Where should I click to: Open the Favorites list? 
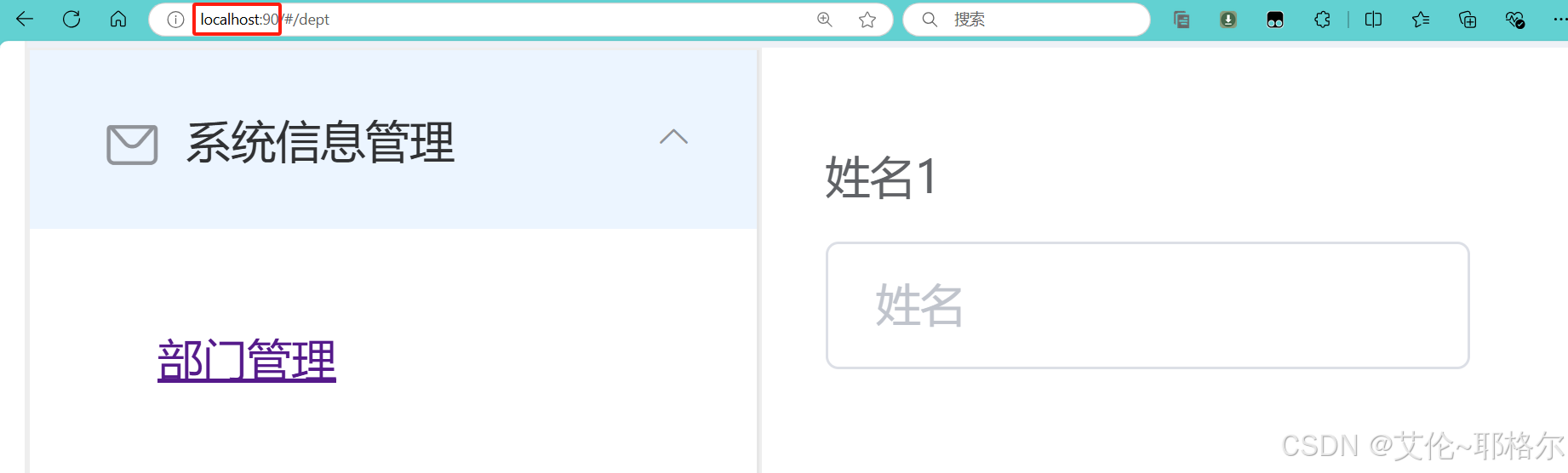(x=1420, y=20)
